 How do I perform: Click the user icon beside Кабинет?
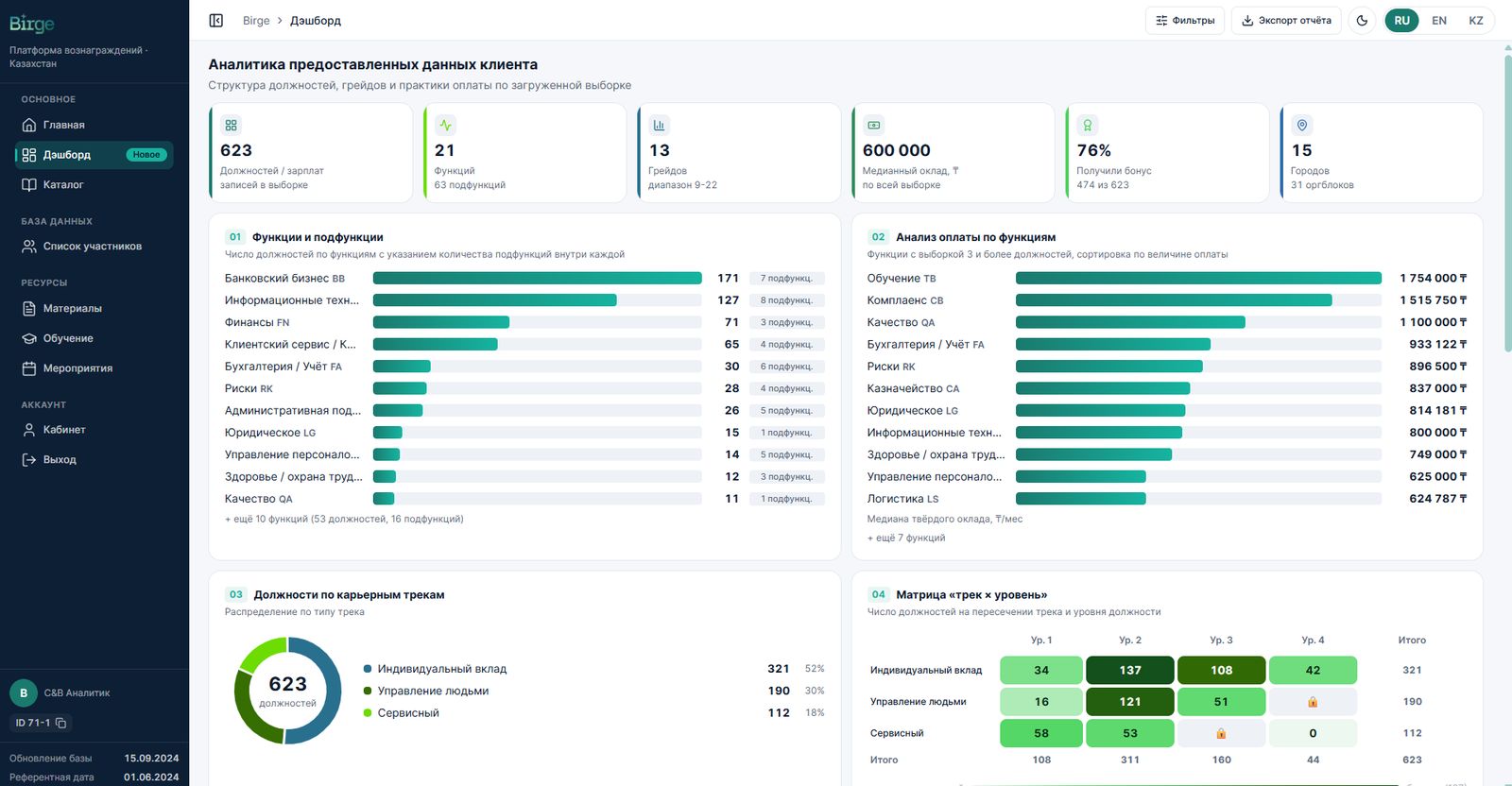pyautogui.click(x=29, y=430)
